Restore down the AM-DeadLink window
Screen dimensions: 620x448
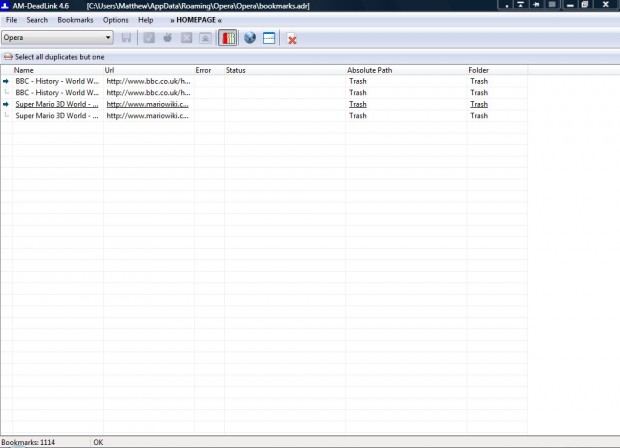(x=584, y=5)
